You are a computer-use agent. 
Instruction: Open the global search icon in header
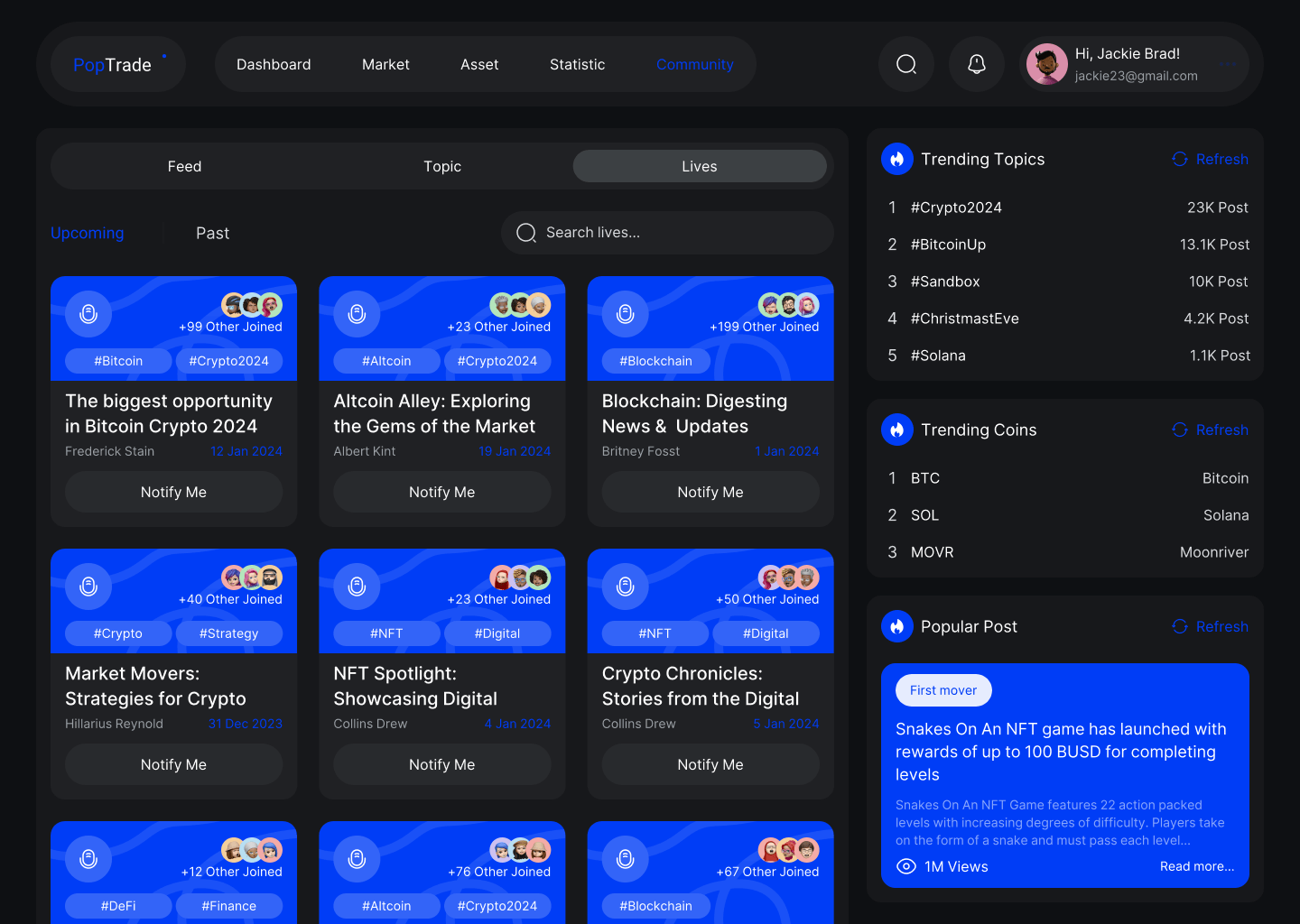[906, 64]
